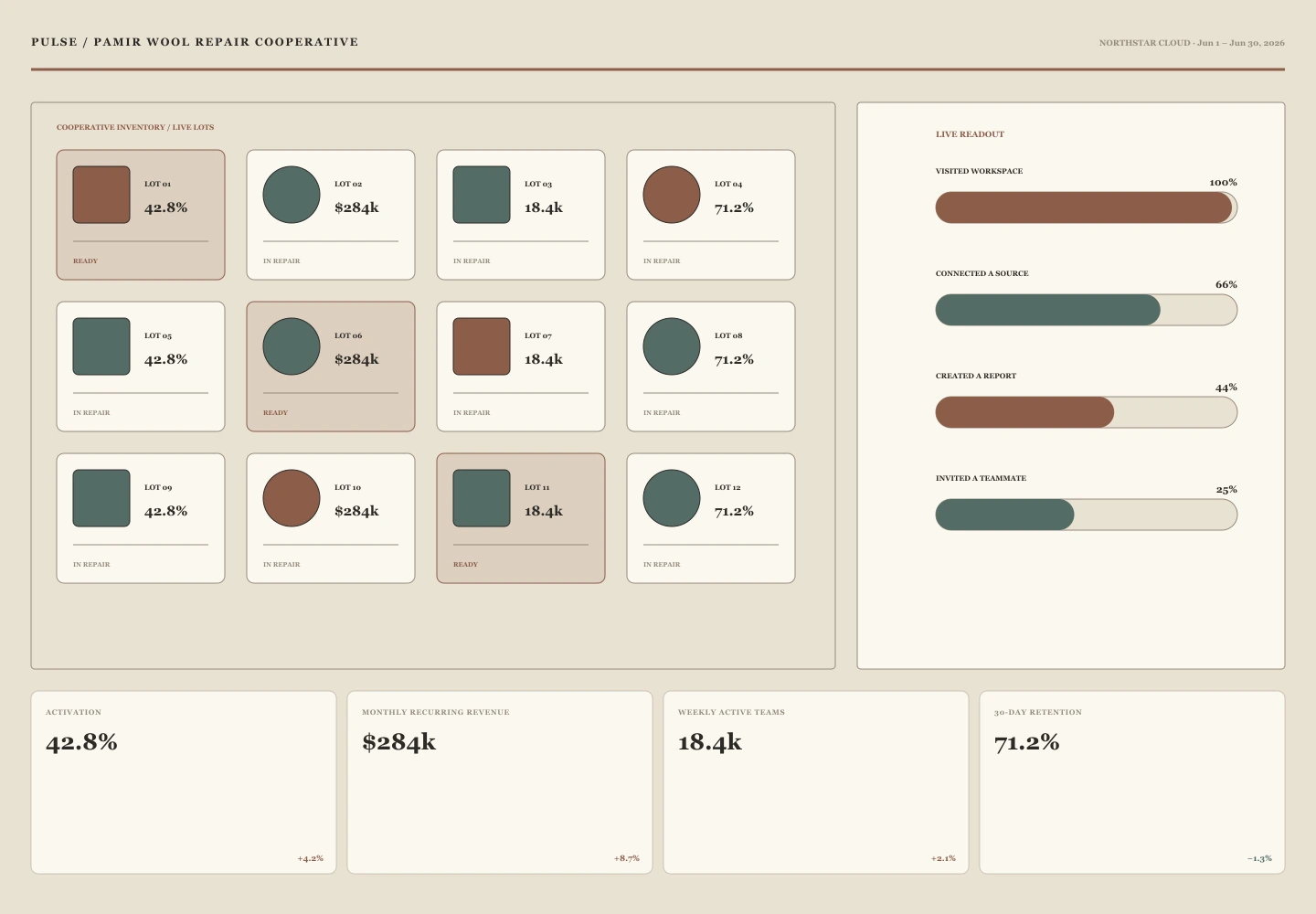The width and height of the screenshot is (1316, 914).
Task: Choose the brown square icon on Lot 07
Action: click(482, 346)
